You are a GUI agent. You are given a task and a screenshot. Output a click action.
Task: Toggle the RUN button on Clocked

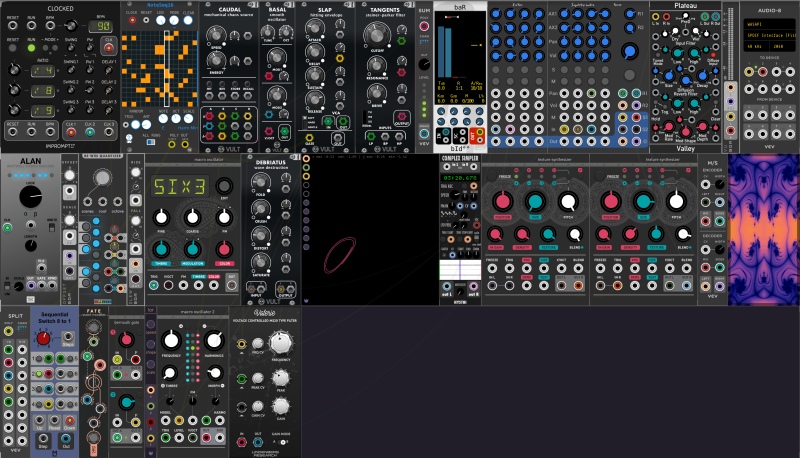(32, 48)
